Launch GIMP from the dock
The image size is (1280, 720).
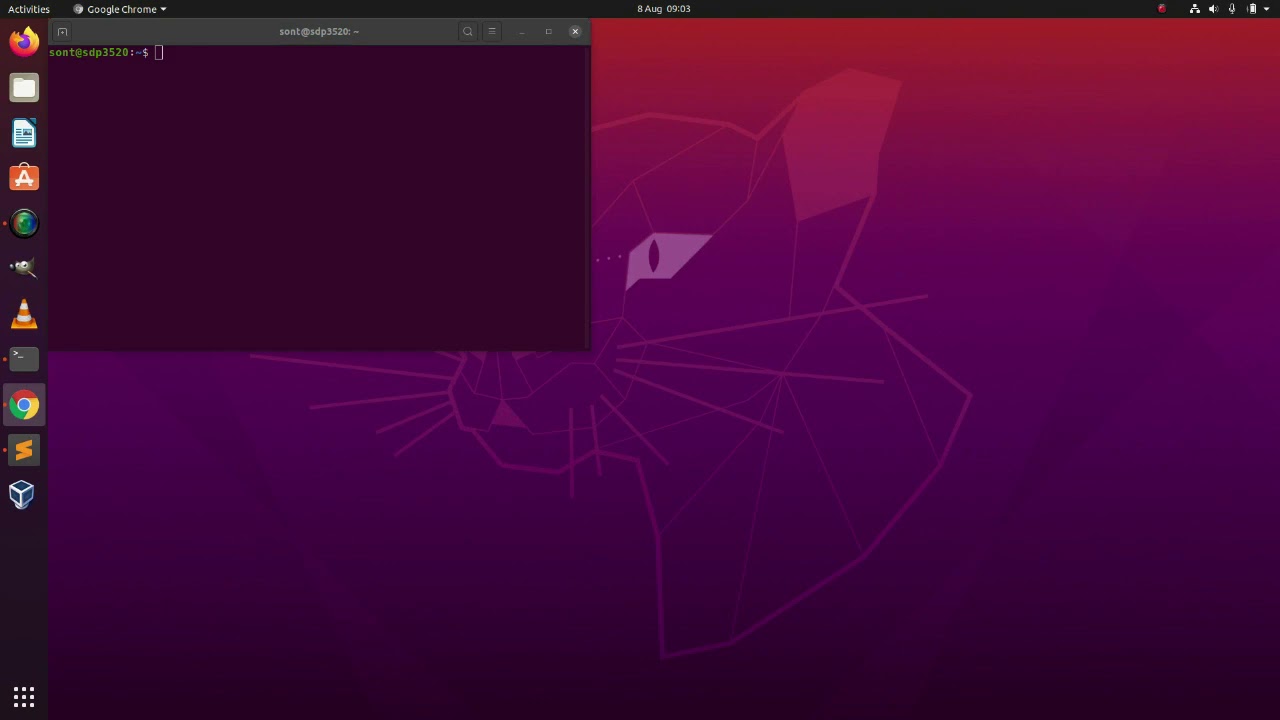point(24,268)
